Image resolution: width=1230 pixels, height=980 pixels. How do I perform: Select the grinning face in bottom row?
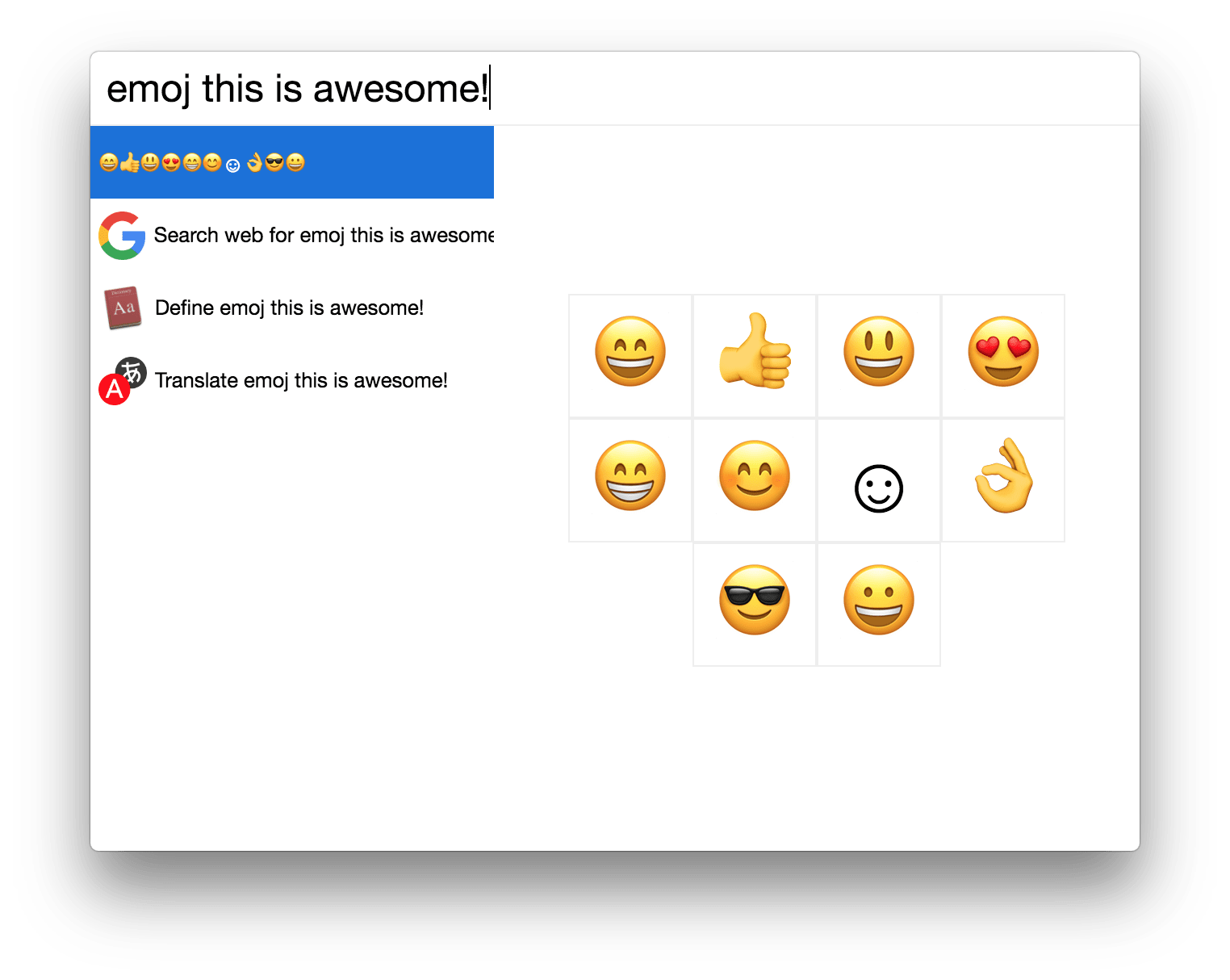pyautogui.click(x=879, y=605)
